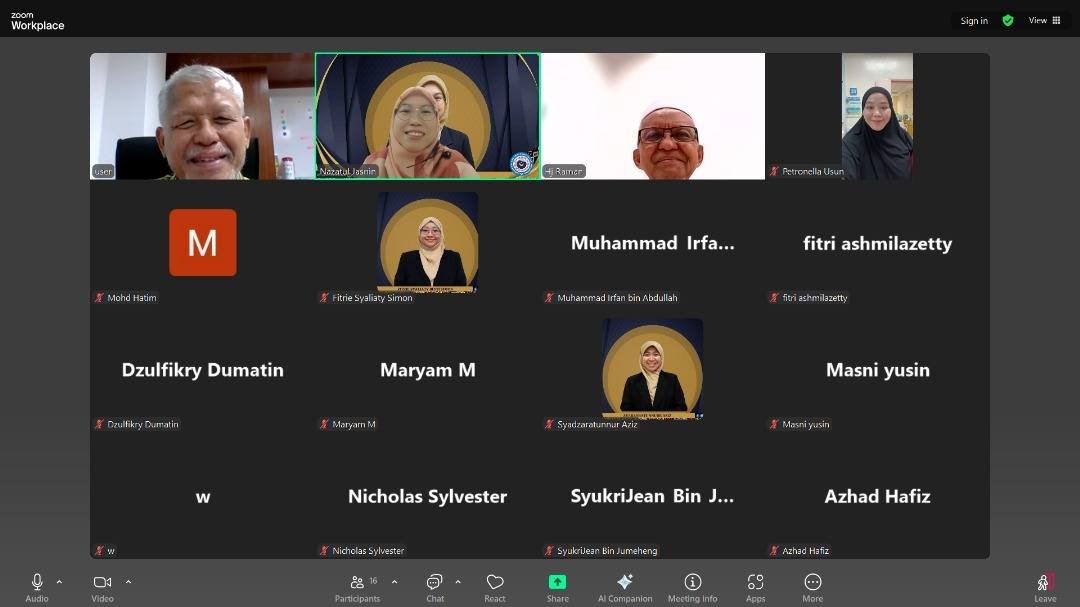Image resolution: width=1080 pixels, height=607 pixels.
Task: Toggle camera with the Video button
Action: click(102, 587)
